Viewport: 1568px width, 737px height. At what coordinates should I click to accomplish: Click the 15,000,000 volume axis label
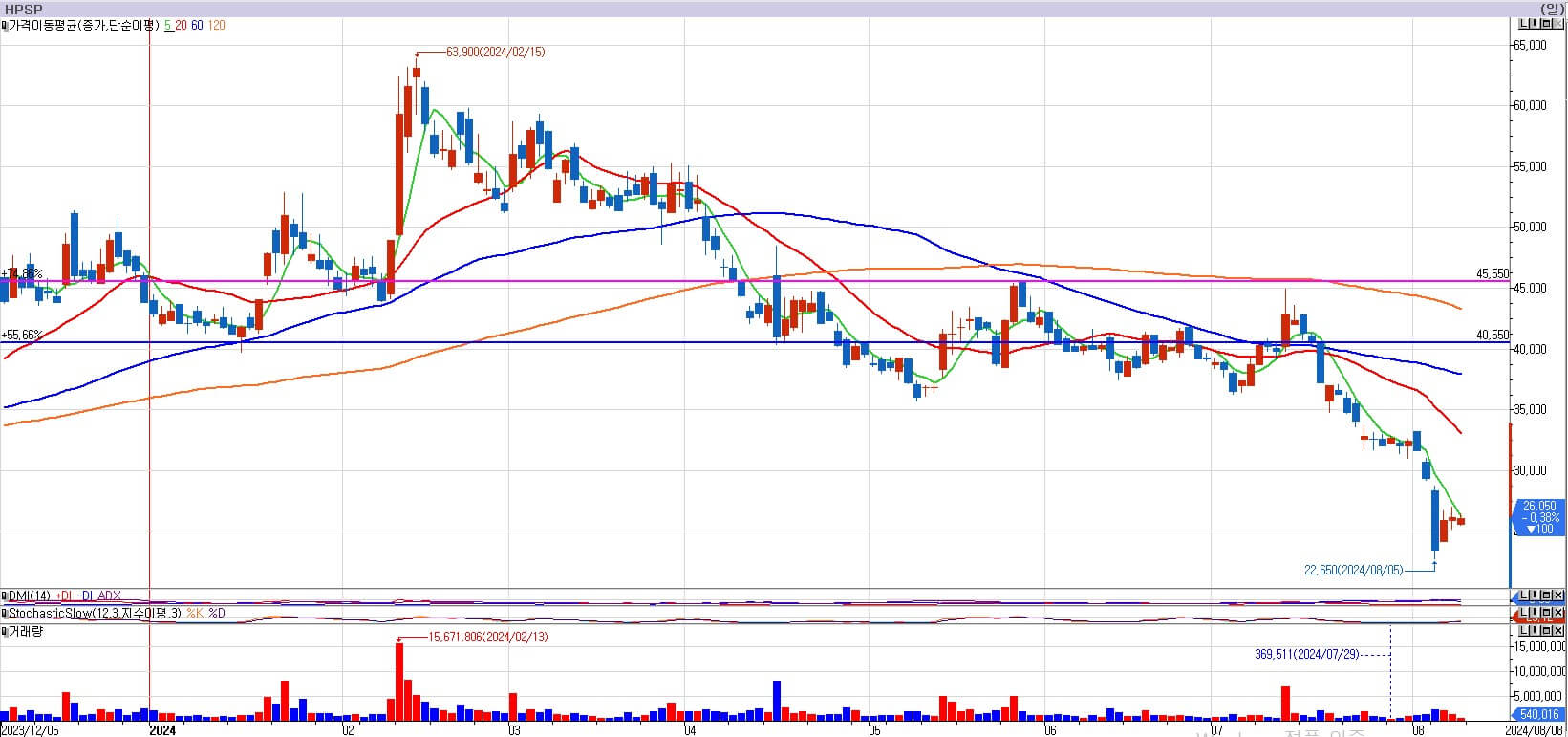tap(1538, 647)
